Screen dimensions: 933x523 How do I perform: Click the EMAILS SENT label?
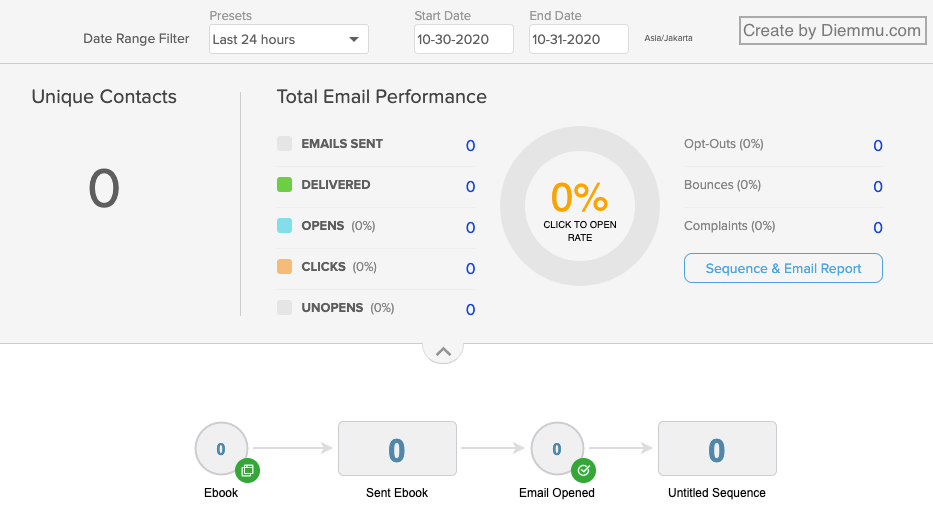(342, 143)
